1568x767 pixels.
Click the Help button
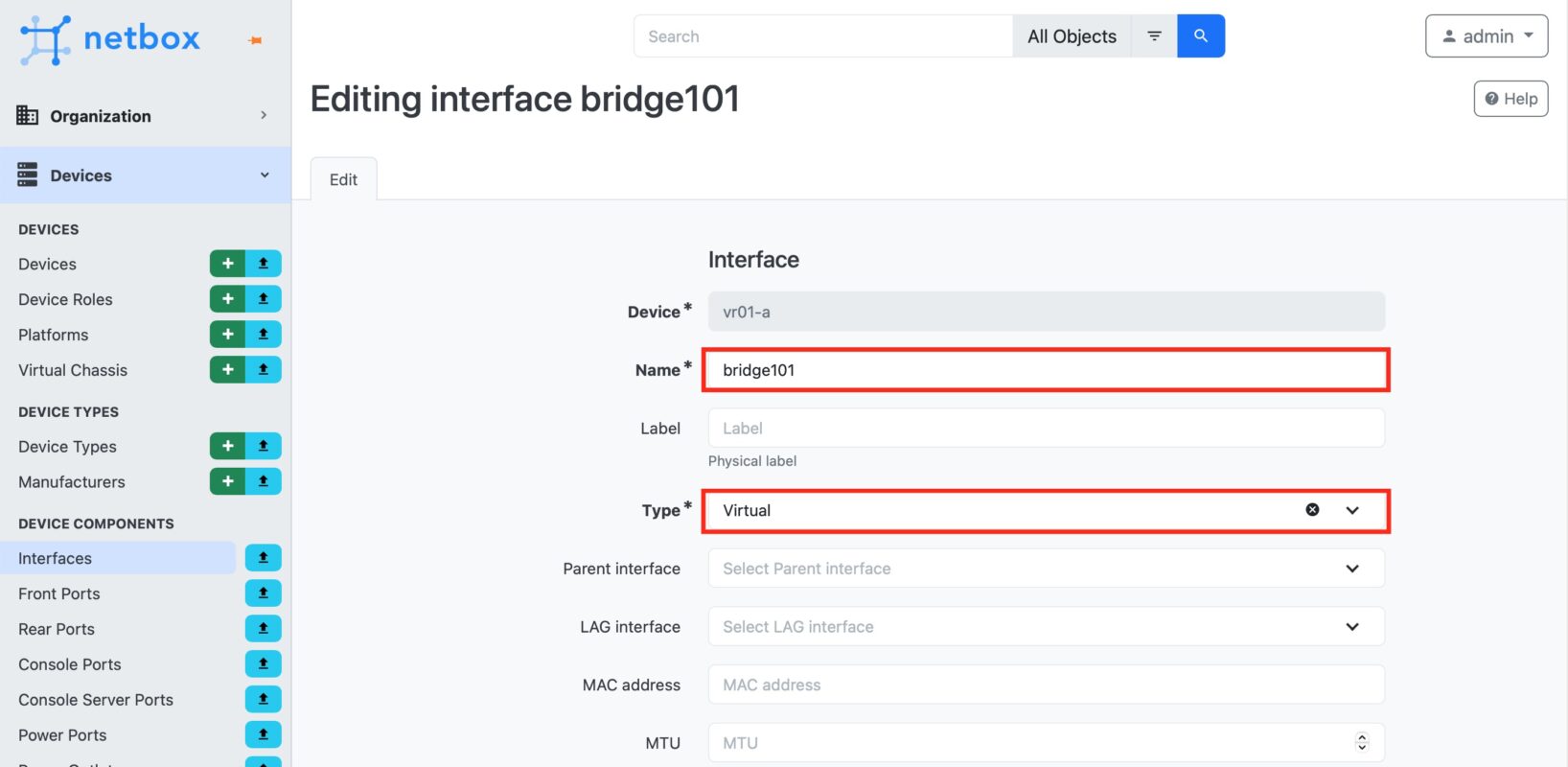coord(1510,99)
